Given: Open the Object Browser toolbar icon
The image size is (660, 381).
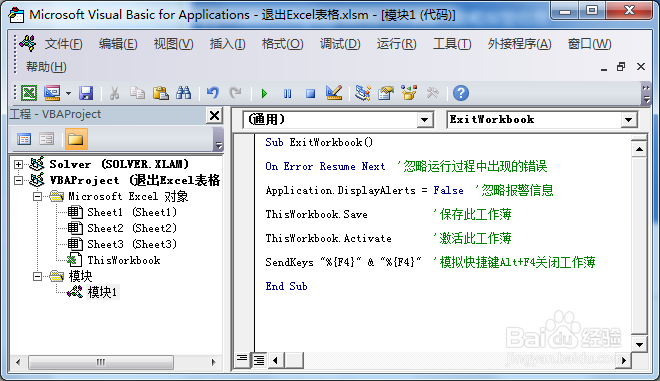Looking at the screenshot, I should tap(409, 93).
